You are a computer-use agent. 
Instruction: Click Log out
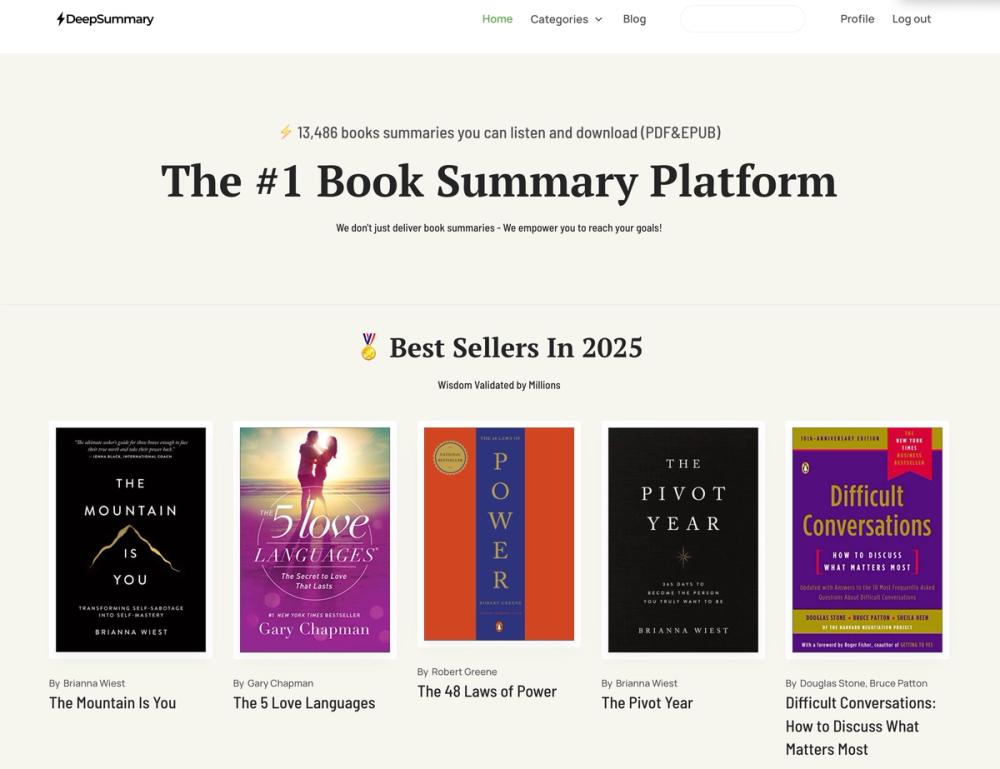coord(911,19)
